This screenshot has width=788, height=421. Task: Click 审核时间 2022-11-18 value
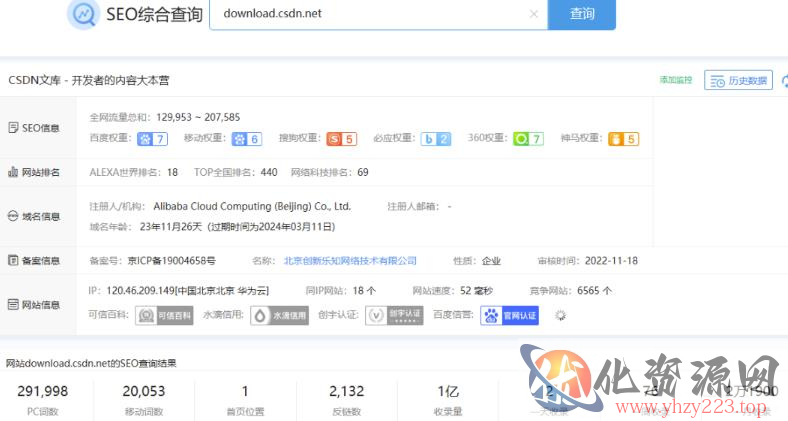(611, 261)
